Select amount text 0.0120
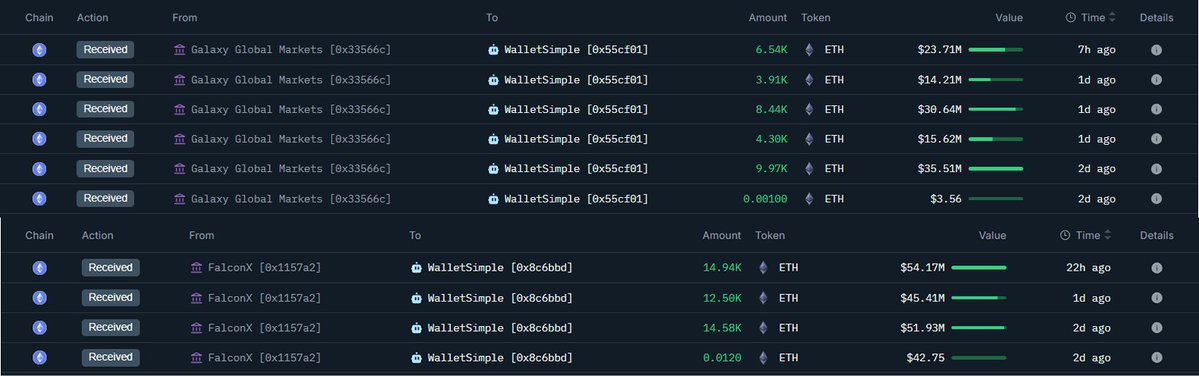Viewport: 1199px width, 376px height. coord(722,357)
